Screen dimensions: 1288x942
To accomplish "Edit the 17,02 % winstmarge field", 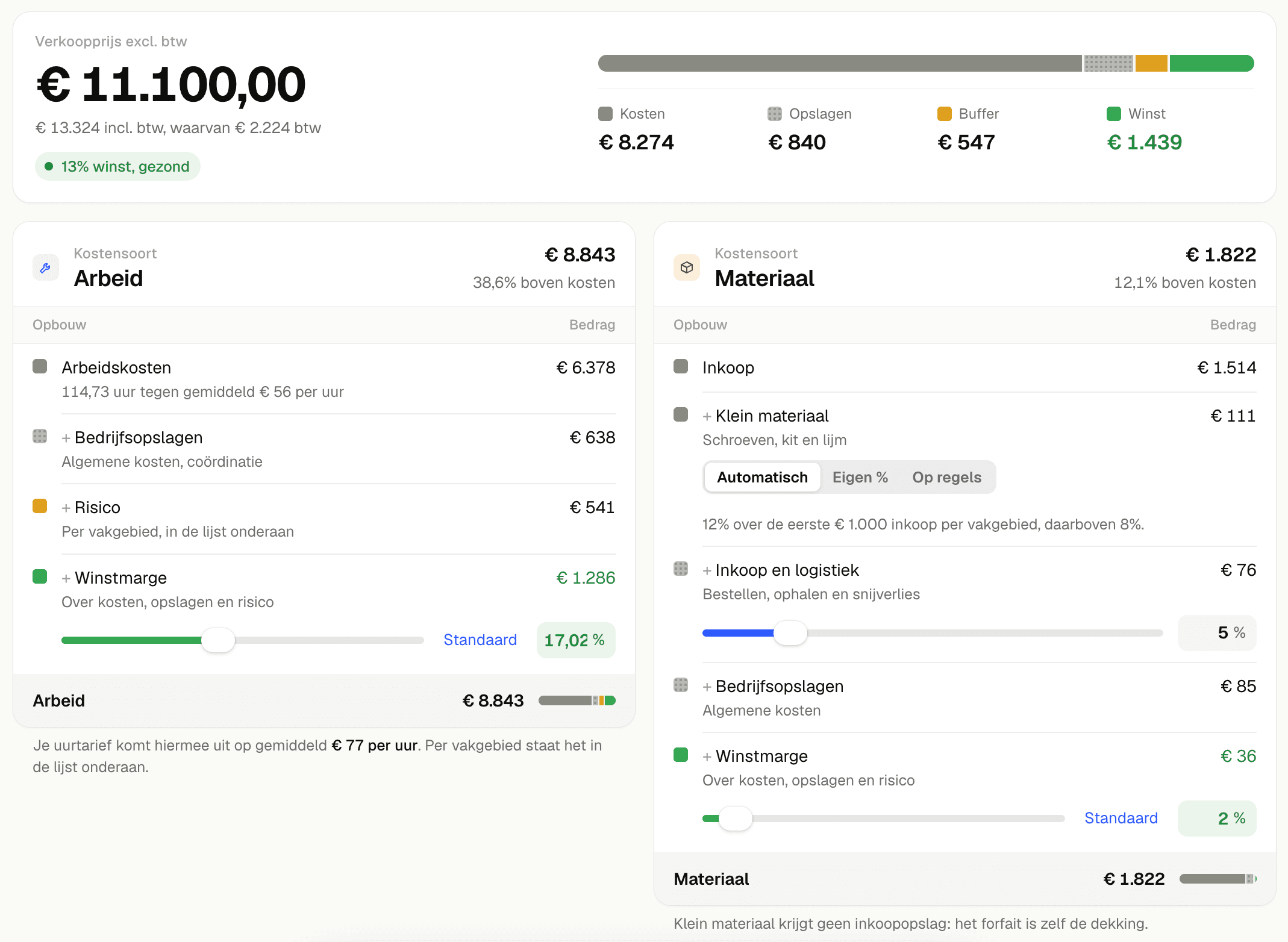I will pos(576,640).
